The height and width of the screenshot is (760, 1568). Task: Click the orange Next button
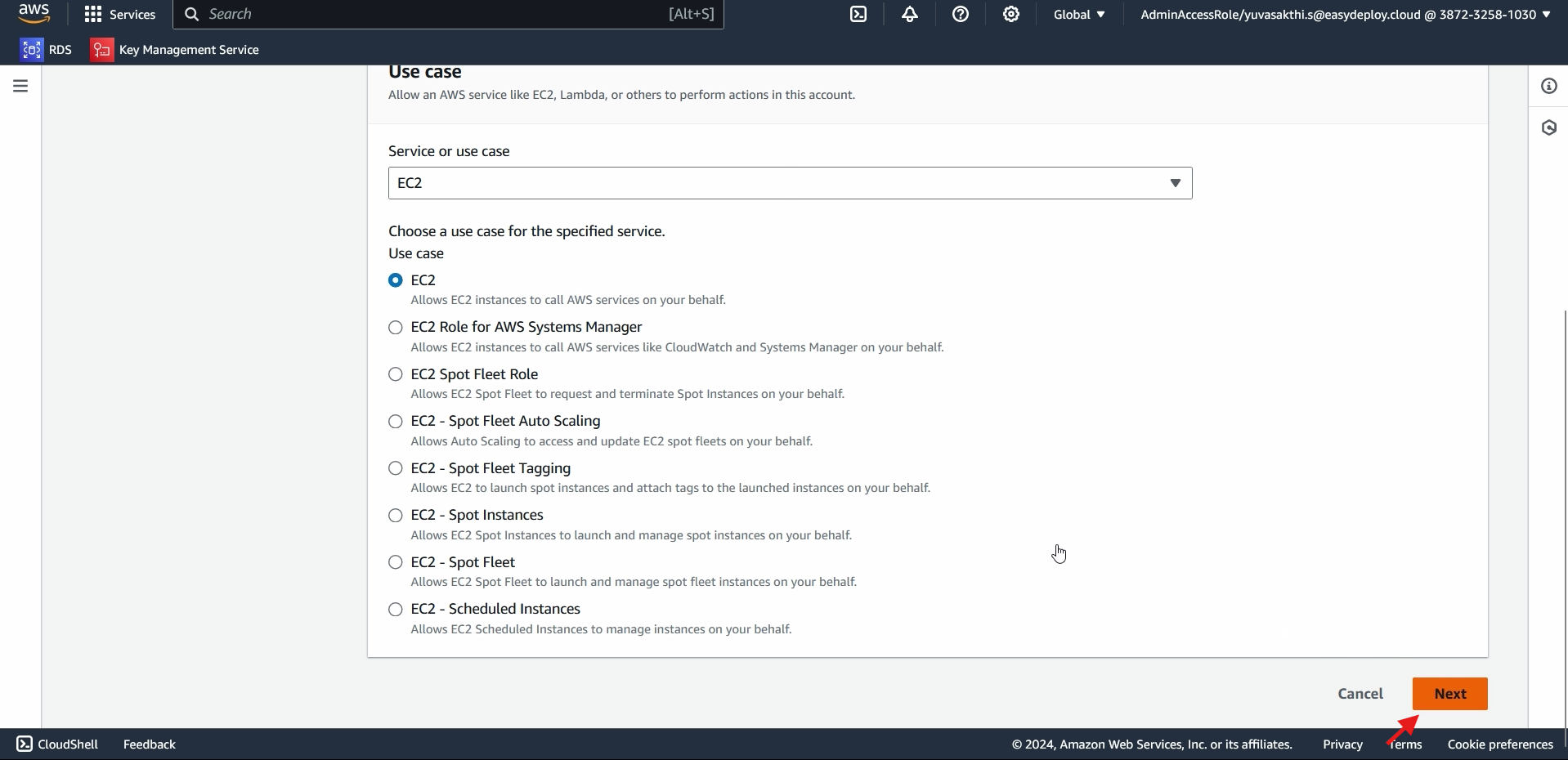[1449, 694]
